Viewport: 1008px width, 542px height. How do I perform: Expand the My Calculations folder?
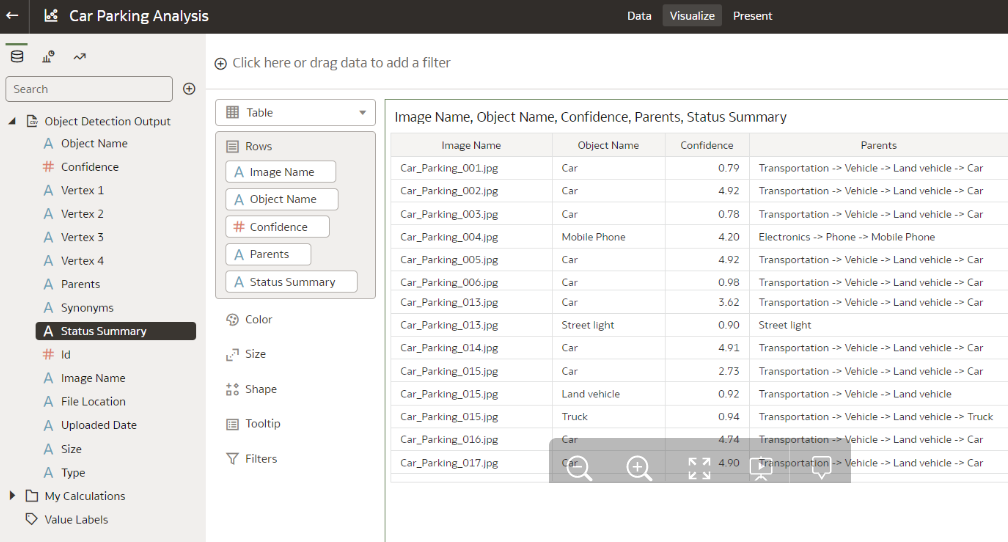[12, 496]
